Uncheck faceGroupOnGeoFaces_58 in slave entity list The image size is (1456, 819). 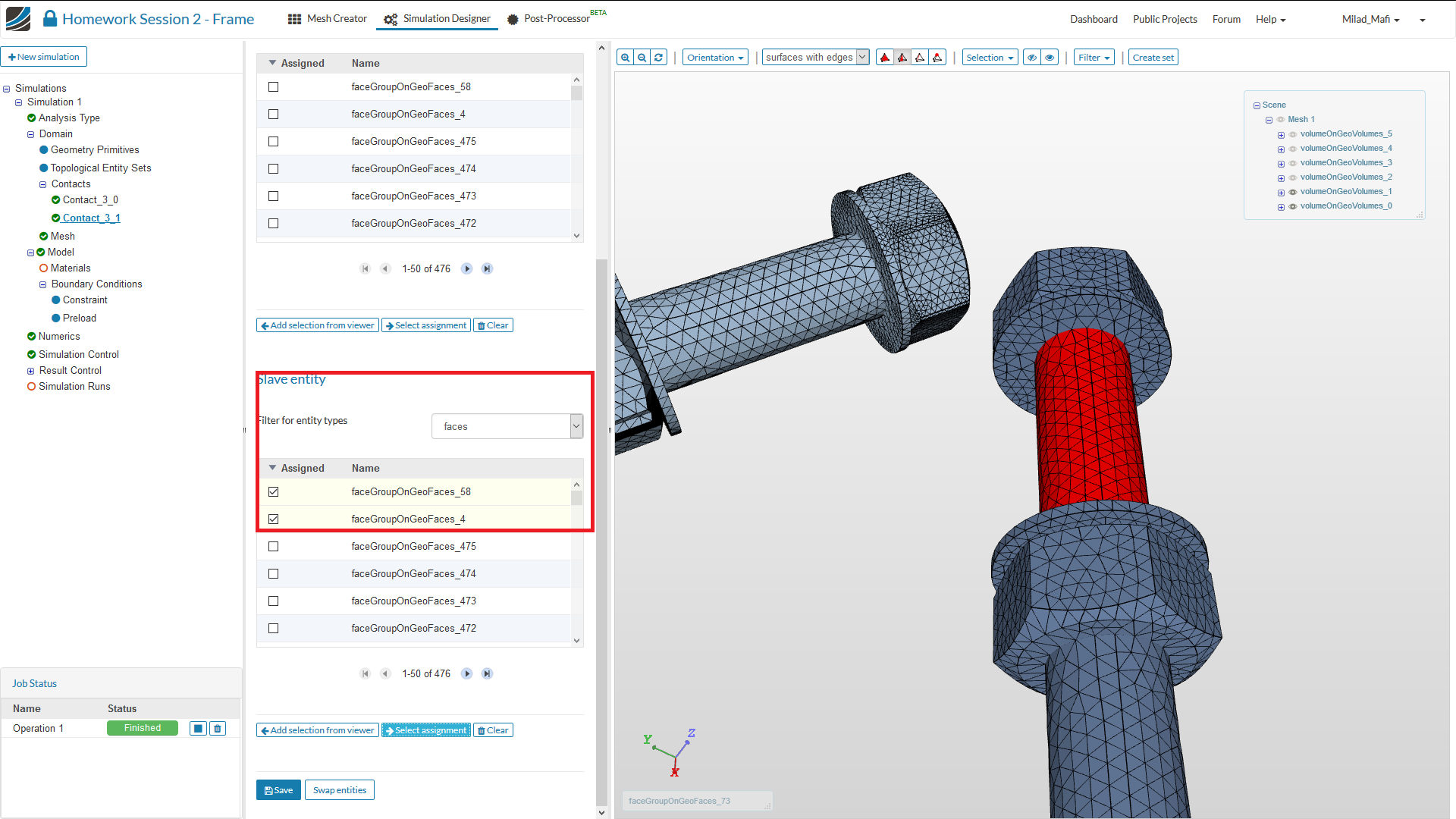(x=274, y=492)
